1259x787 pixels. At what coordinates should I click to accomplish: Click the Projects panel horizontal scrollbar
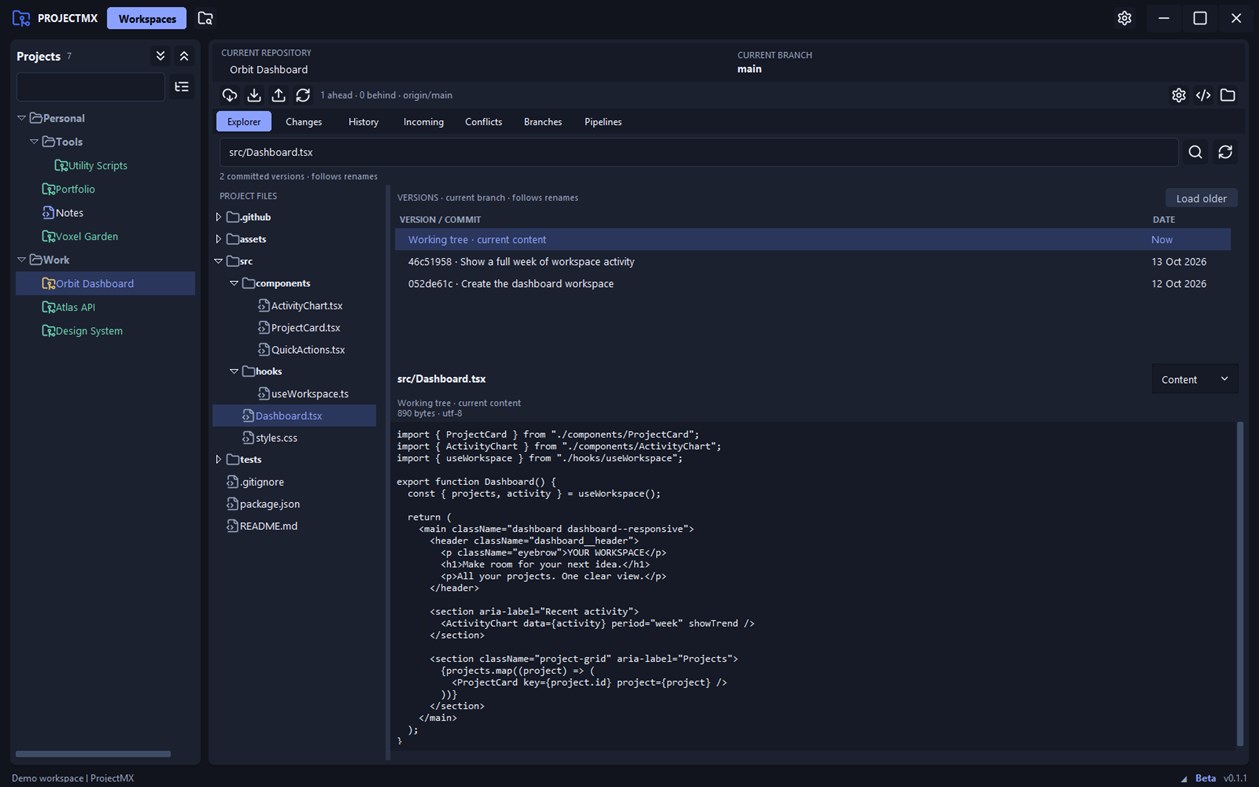click(93, 754)
